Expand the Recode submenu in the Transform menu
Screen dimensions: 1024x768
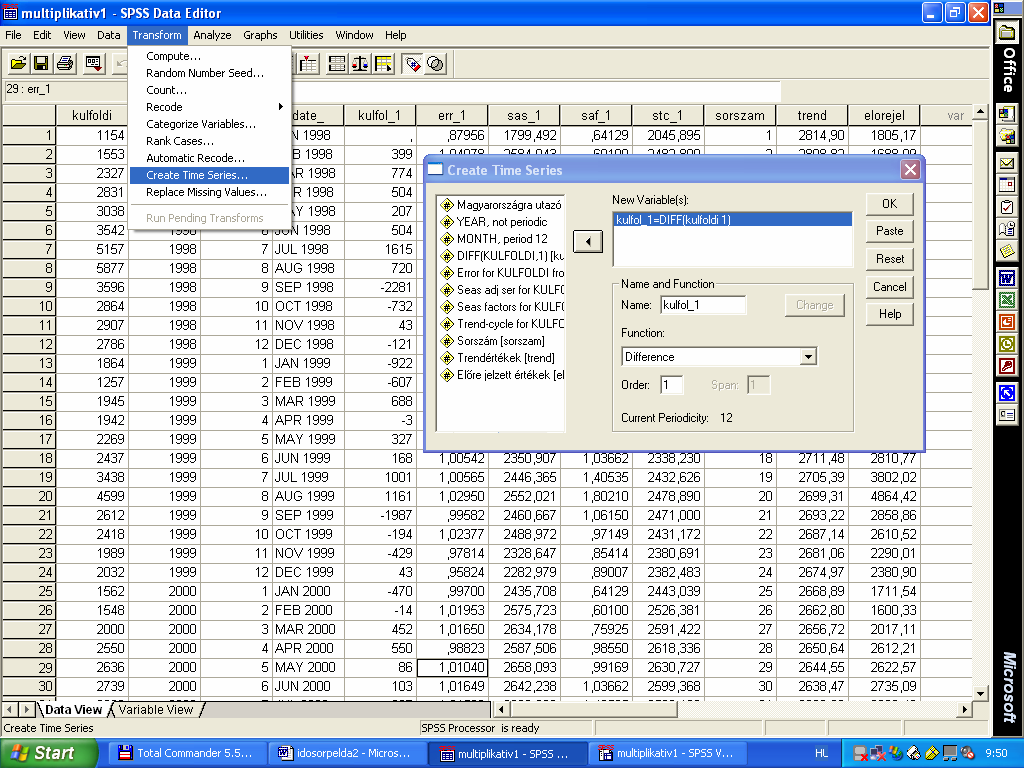click(209, 107)
